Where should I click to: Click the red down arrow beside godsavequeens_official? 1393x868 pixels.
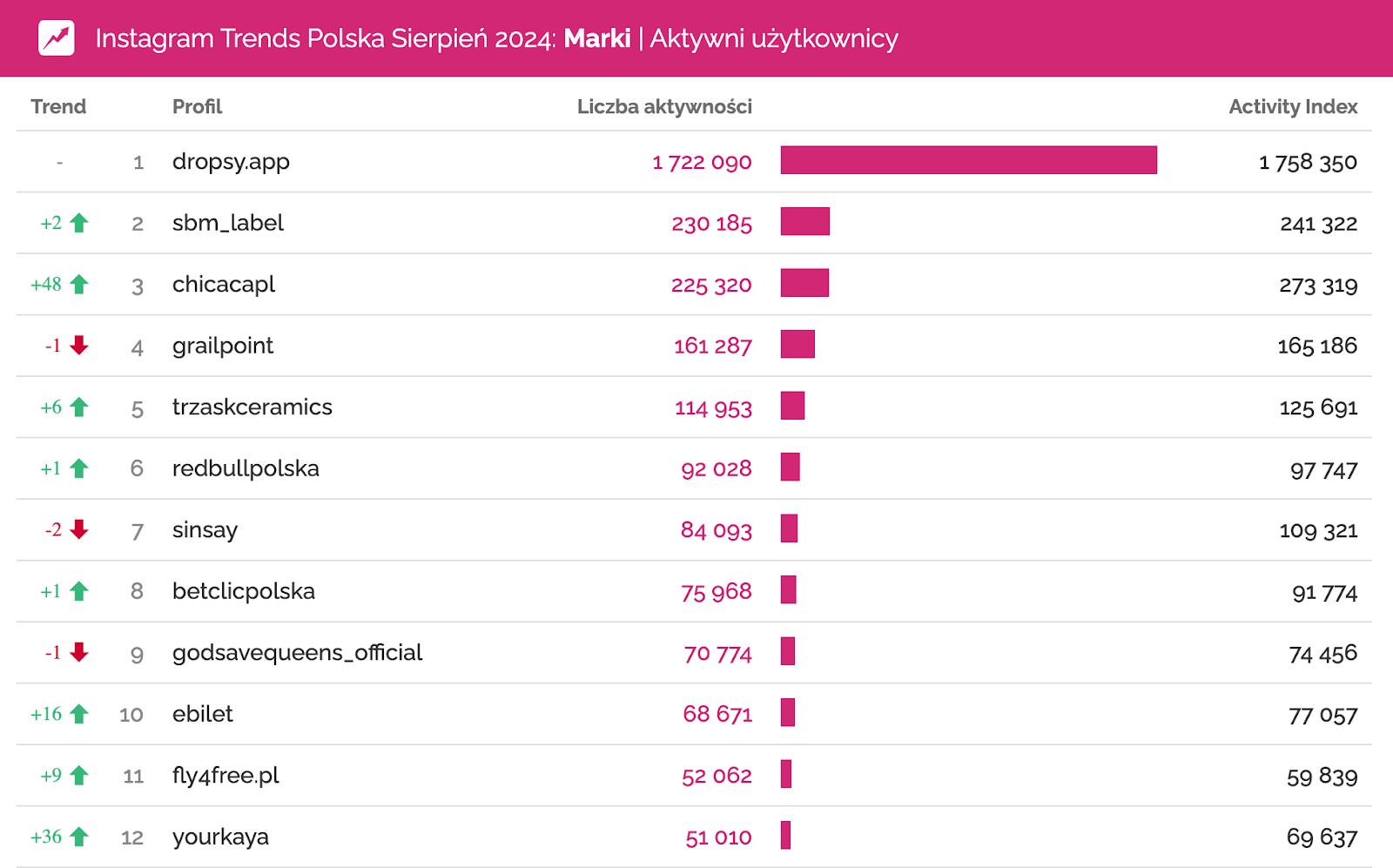(79, 652)
